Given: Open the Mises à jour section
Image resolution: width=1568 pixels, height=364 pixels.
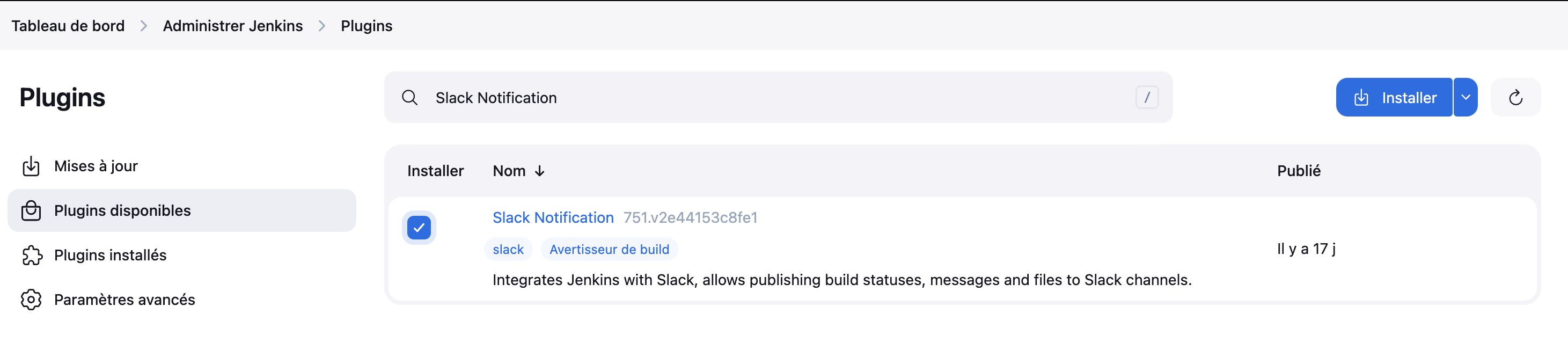Looking at the screenshot, I should pyautogui.click(x=96, y=166).
